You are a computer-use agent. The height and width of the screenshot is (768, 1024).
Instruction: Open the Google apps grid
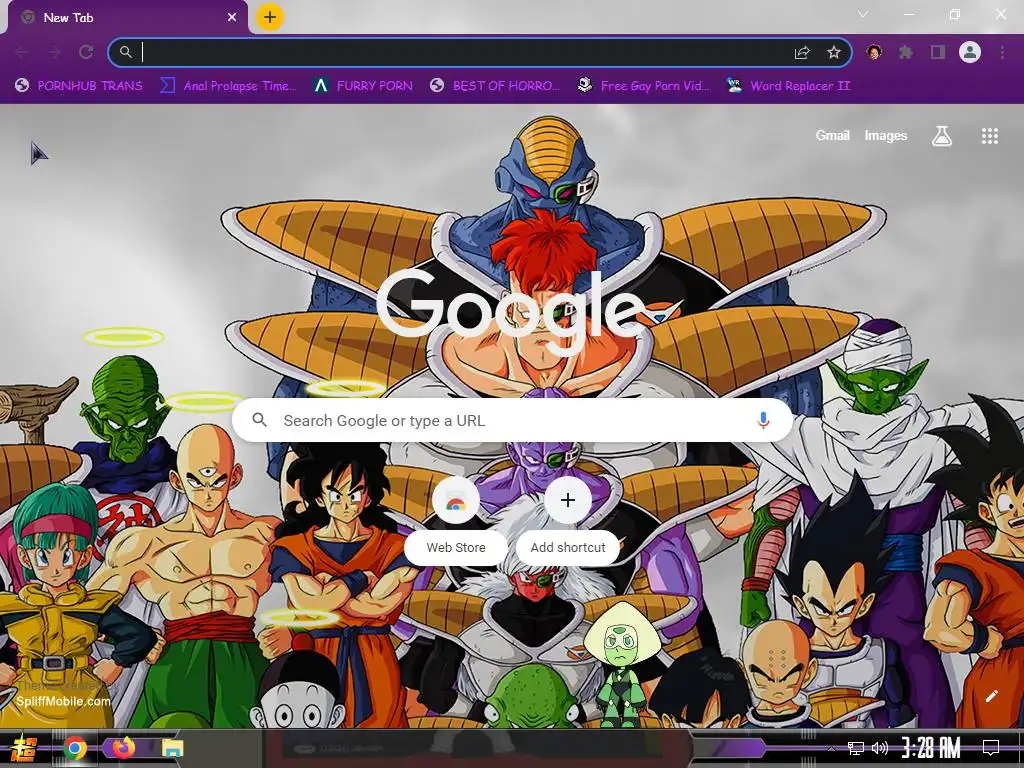click(990, 136)
